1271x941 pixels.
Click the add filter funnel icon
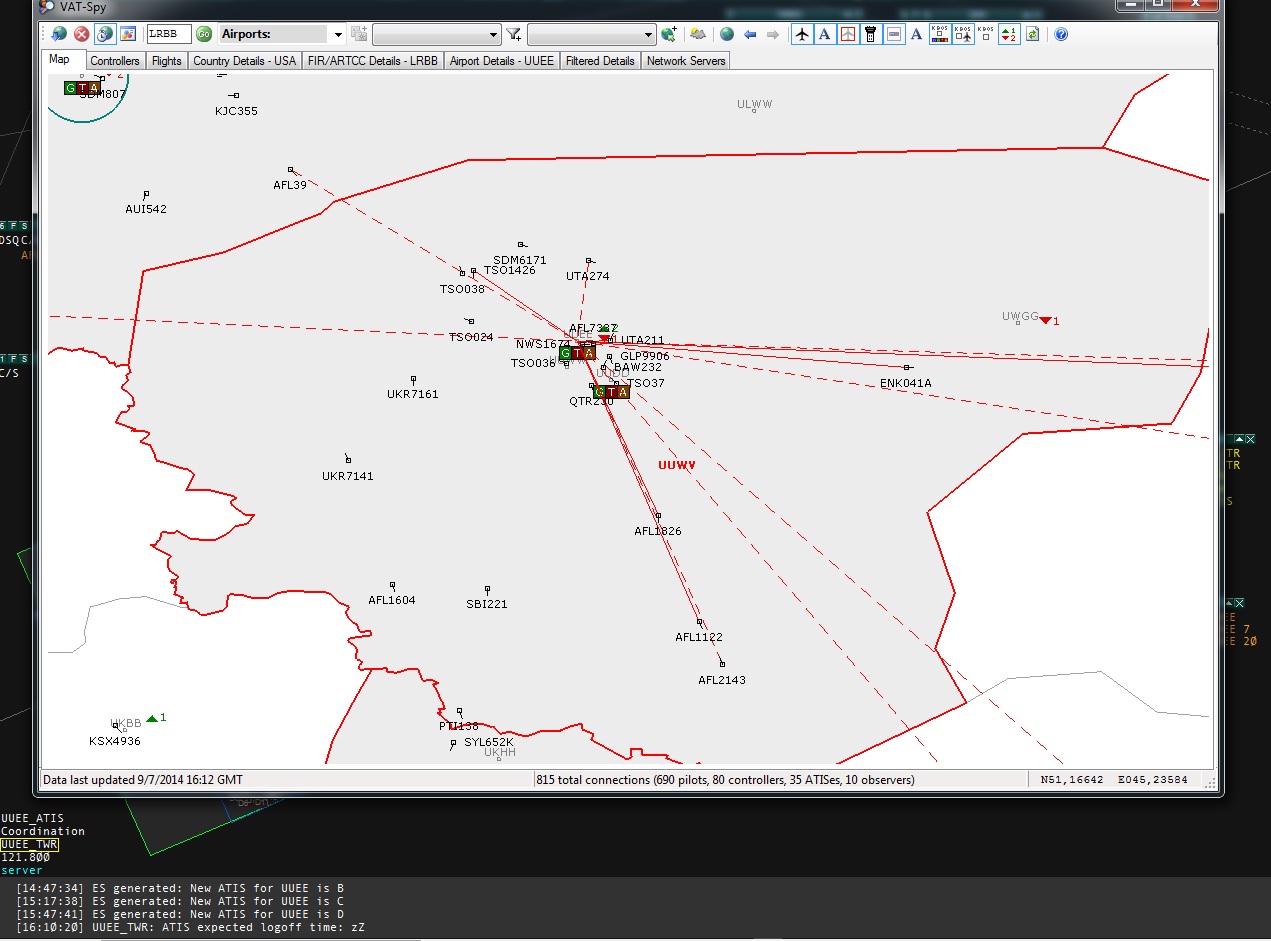pyautogui.click(x=513, y=34)
